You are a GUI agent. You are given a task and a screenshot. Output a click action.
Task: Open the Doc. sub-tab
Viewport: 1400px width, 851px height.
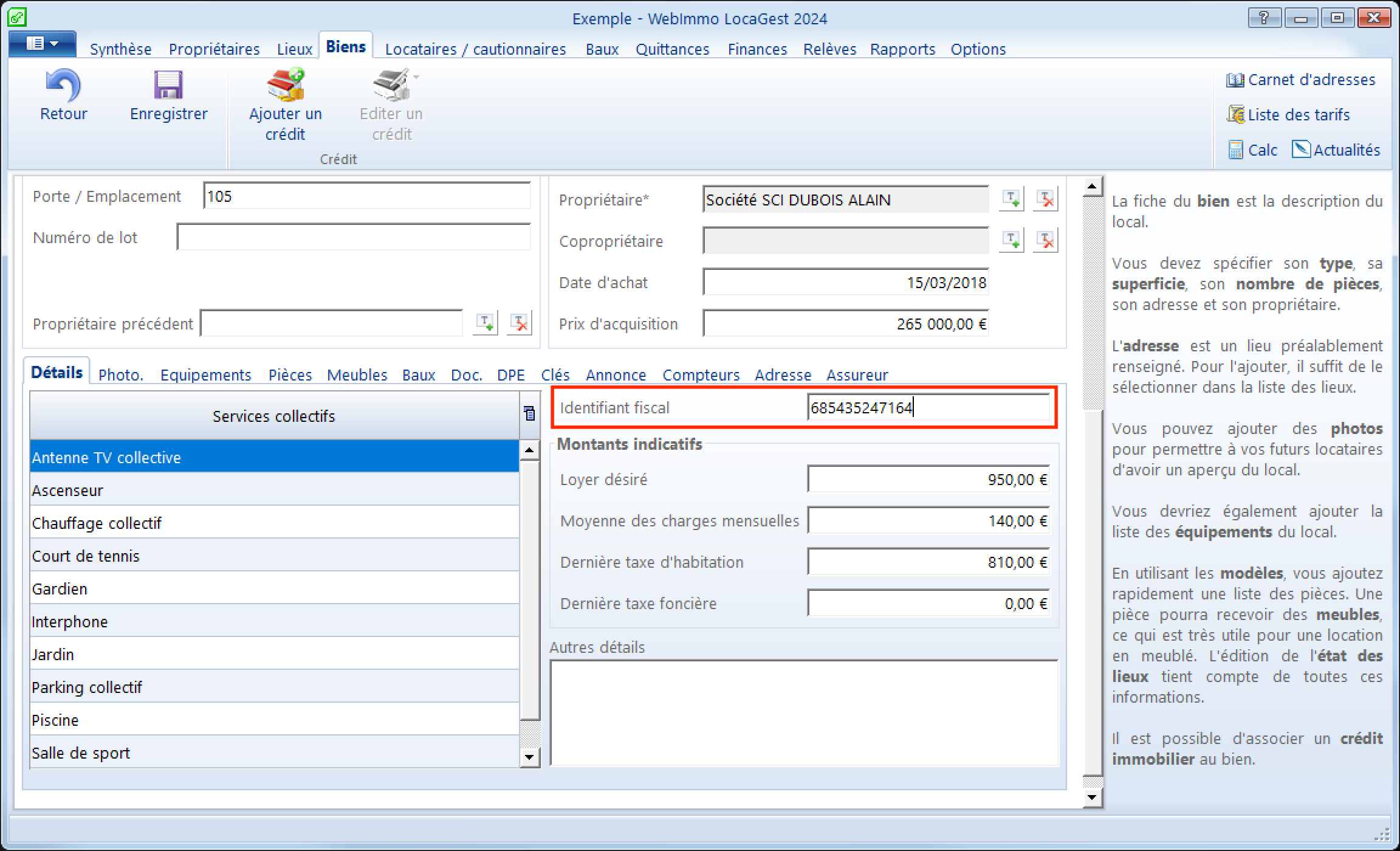point(466,374)
